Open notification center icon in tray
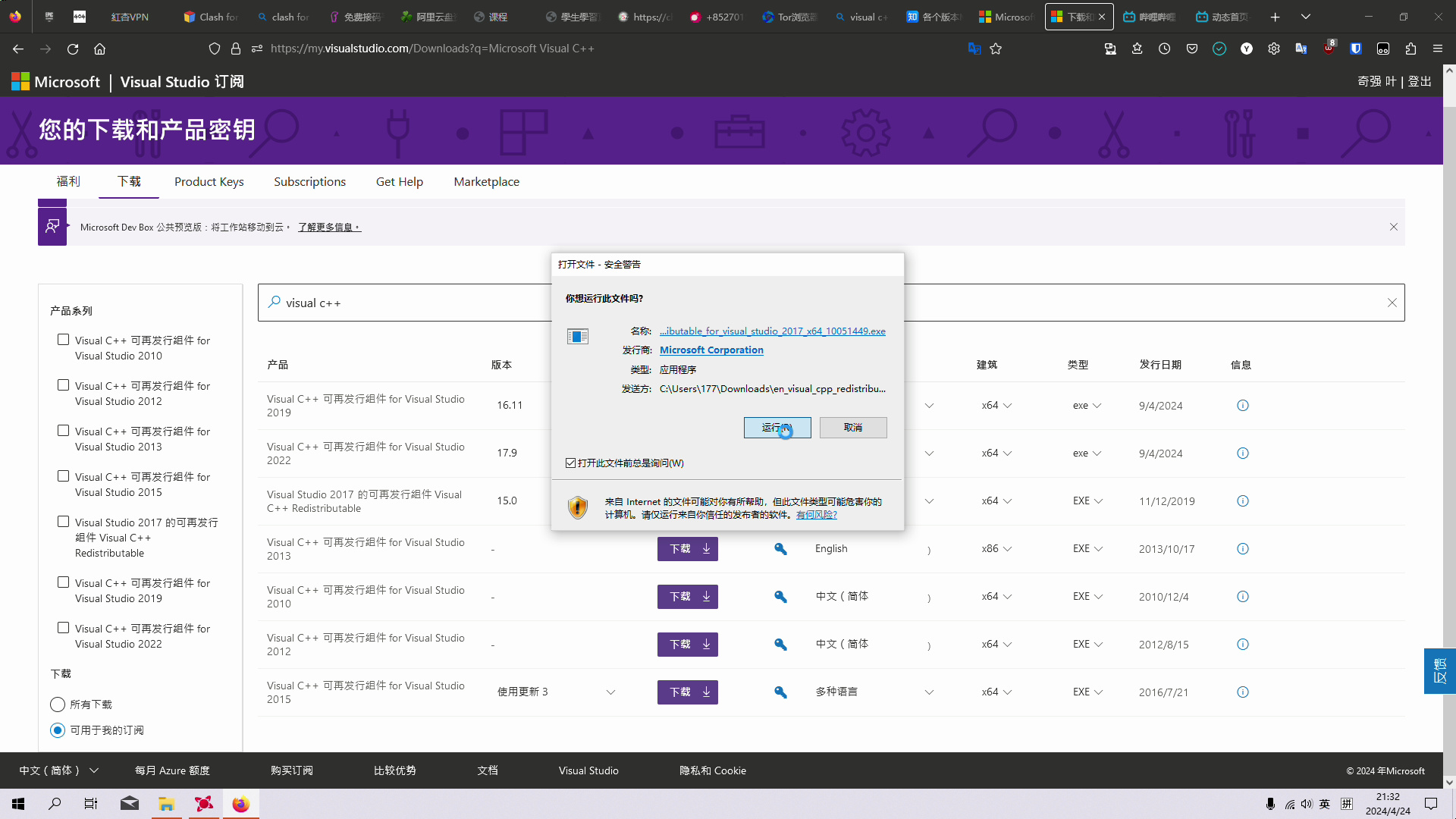 1431,804
